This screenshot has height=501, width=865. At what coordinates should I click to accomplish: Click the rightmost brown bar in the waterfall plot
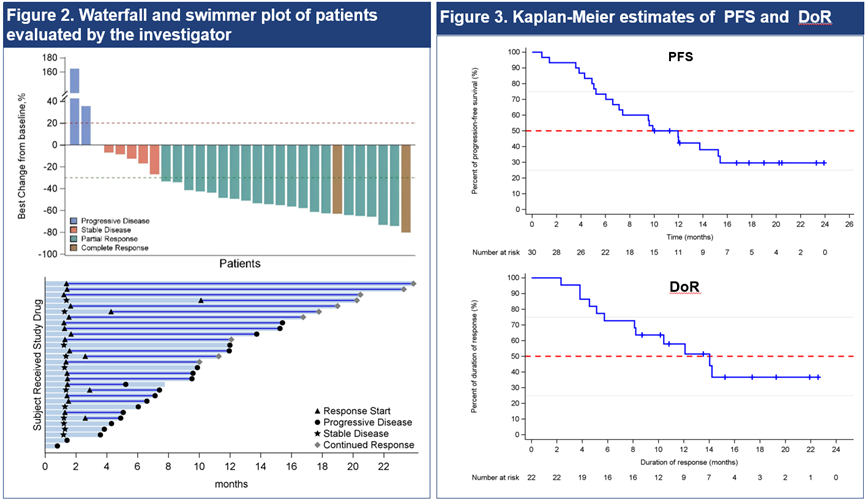406,189
